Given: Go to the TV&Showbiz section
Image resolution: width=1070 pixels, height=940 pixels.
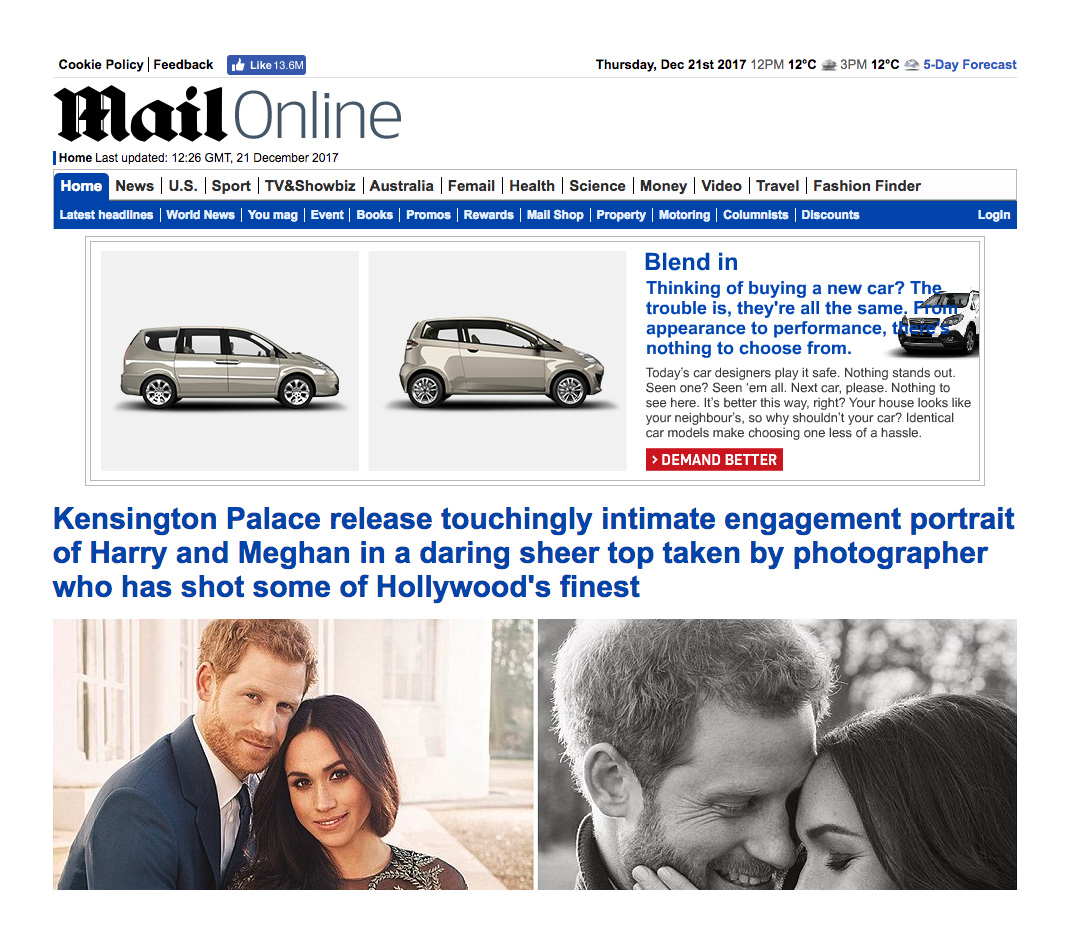Looking at the screenshot, I should pyautogui.click(x=310, y=186).
